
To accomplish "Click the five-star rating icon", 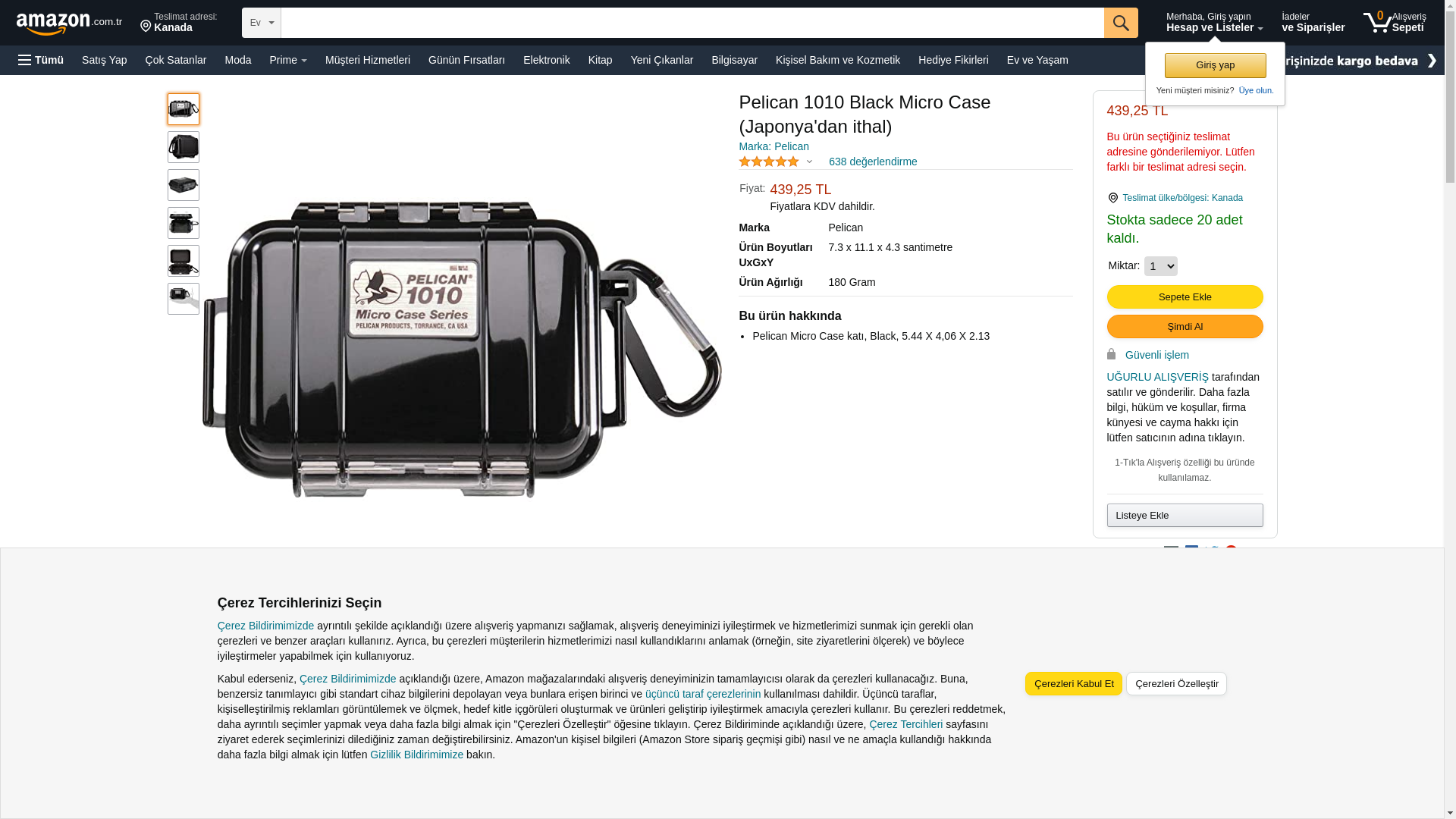I will coord(769,162).
